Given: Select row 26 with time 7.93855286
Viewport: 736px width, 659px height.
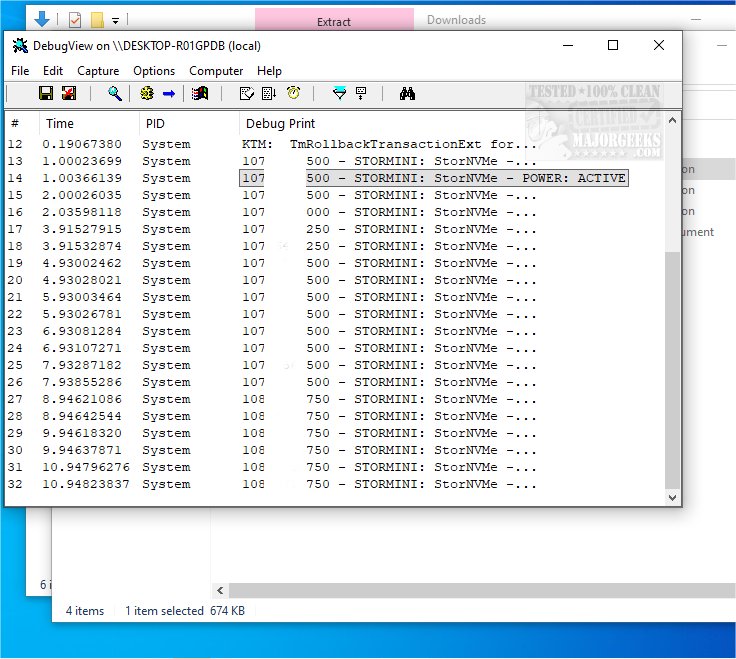Looking at the screenshot, I should click(334, 382).
